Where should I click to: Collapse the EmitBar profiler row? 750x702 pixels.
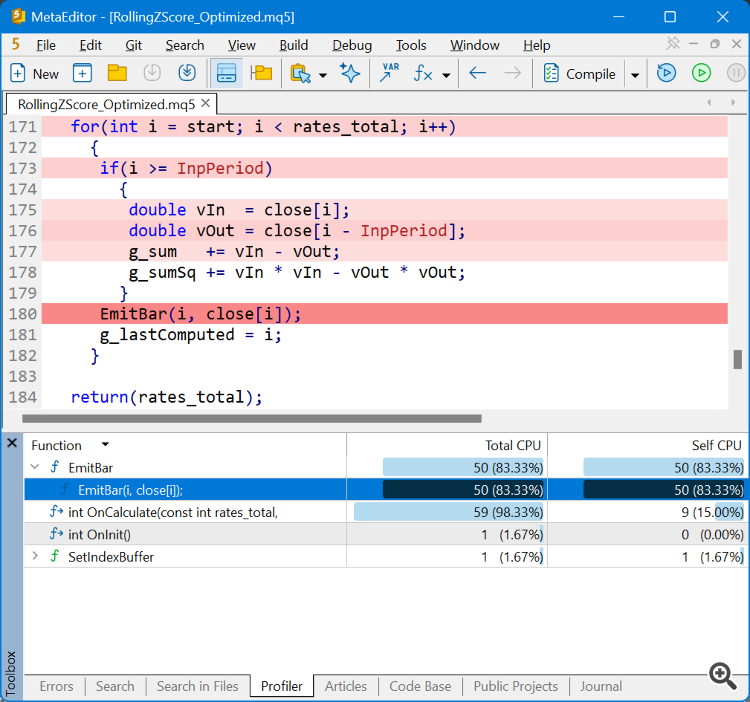click(35, 467)
